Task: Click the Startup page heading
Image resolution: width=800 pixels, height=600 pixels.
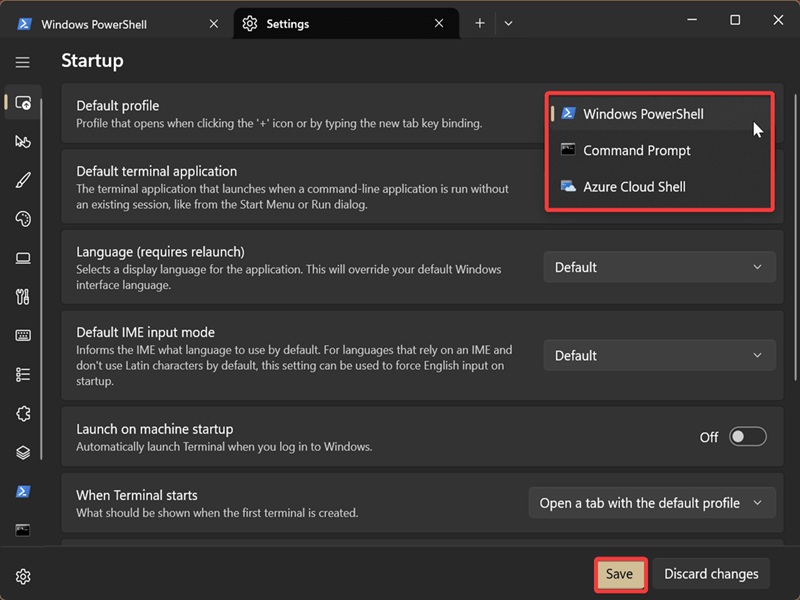Action: pyautogui.click(x=92, y=61)
